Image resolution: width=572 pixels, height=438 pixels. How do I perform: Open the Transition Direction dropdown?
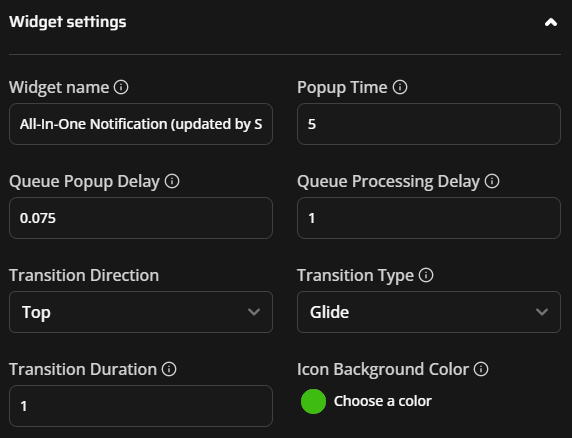click(141, 312)
